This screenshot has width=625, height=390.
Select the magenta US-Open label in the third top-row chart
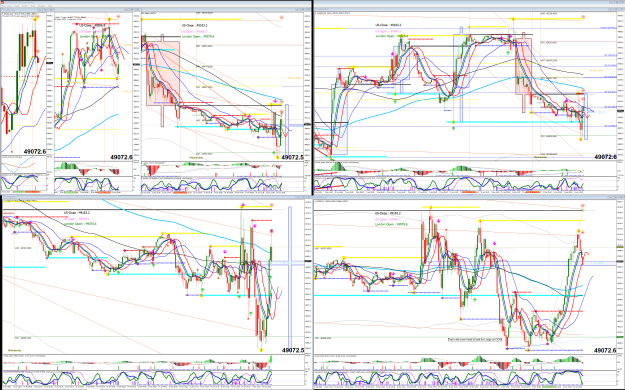point(194,31)
